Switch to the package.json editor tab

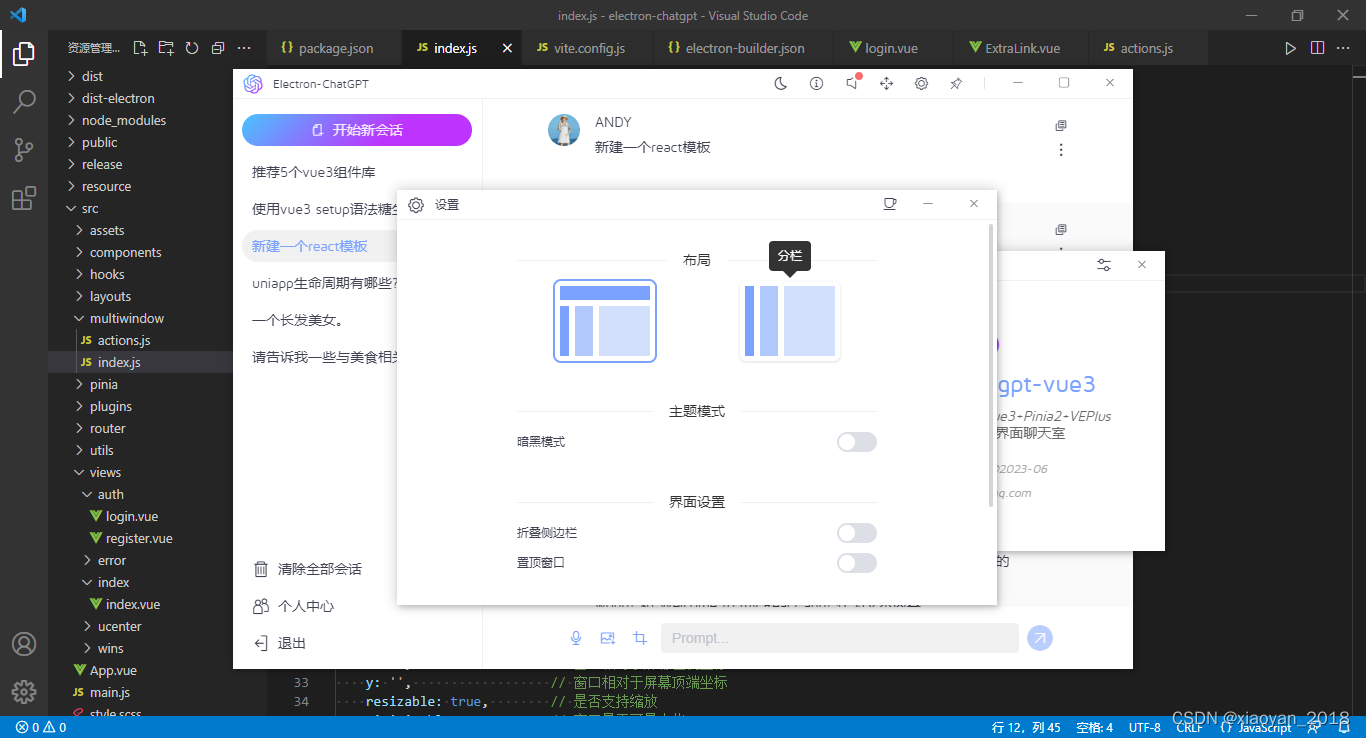coord(335,48)
